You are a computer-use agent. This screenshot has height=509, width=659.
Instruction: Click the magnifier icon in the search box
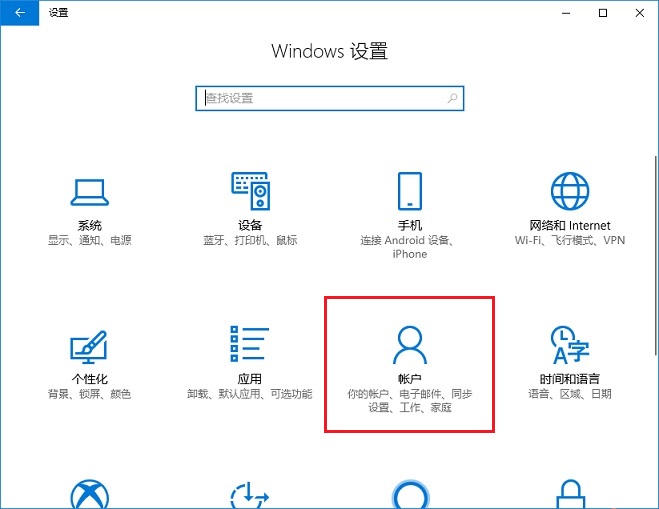click(452, 98)
